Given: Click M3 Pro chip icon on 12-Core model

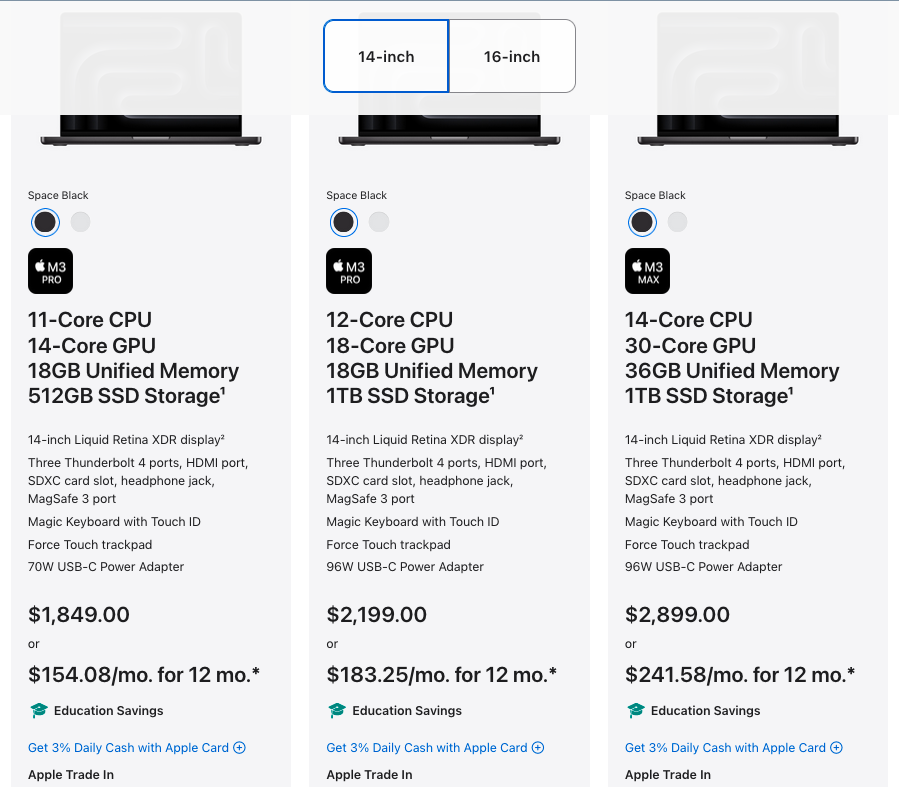Looking at the screenshot, I should coord(349,271).
